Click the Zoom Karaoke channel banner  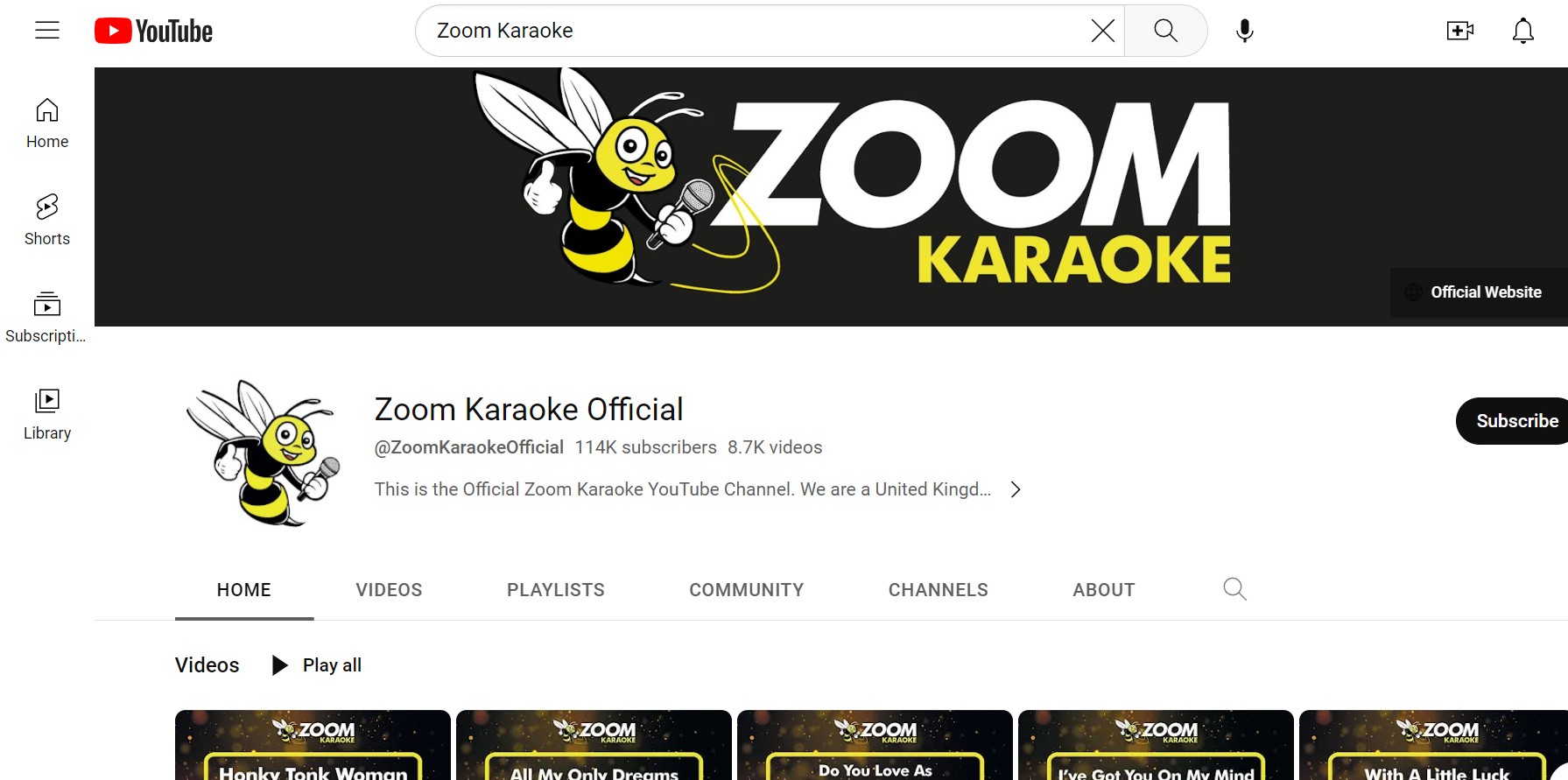[x=831, y=197]
